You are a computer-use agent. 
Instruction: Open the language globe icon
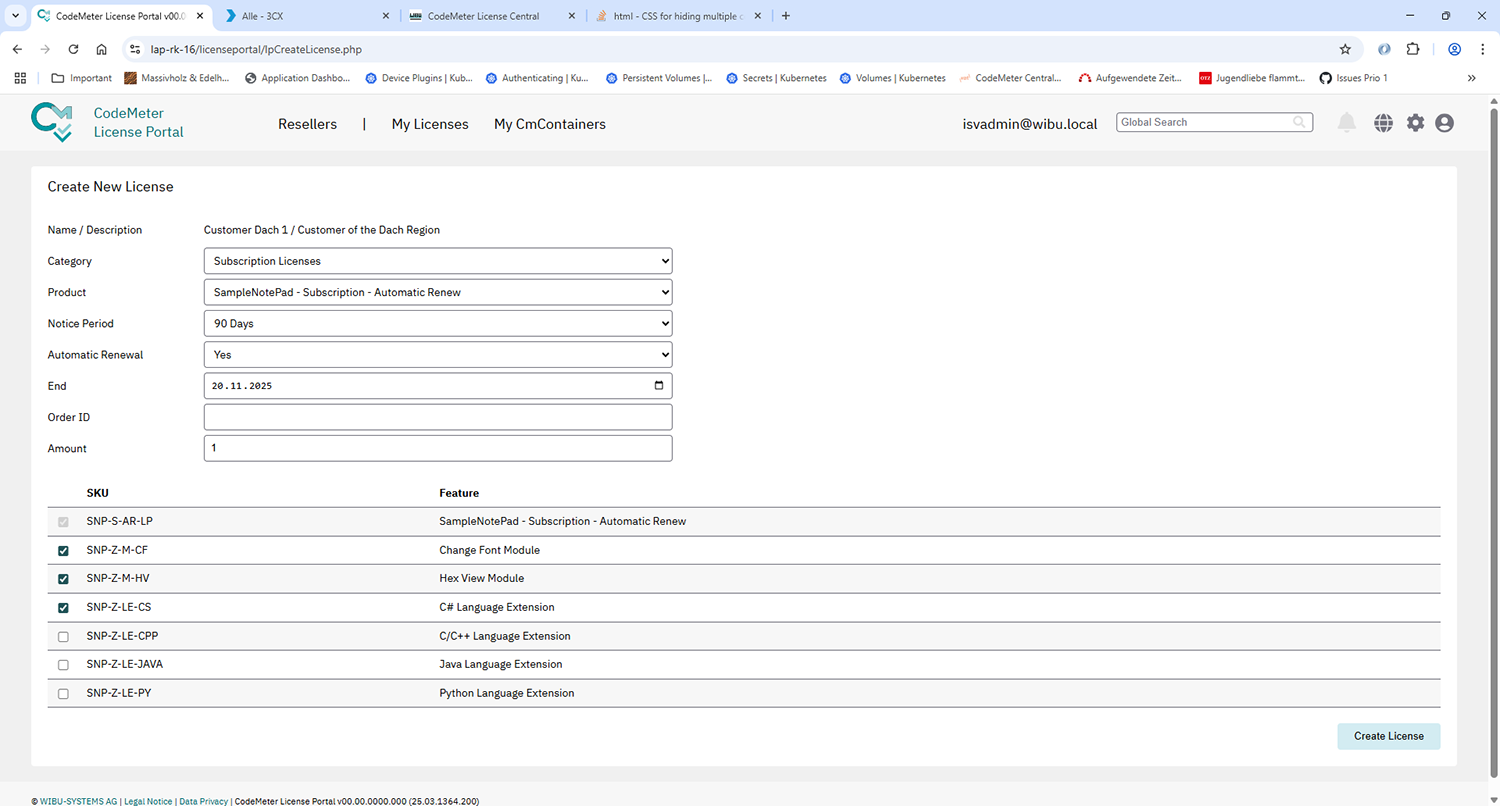pos(1383,123)
